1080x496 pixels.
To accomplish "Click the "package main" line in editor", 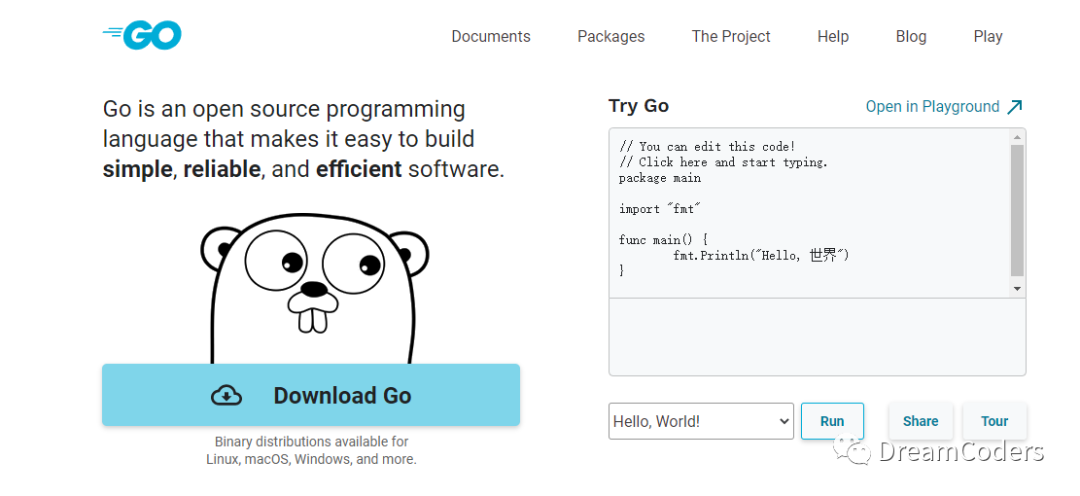I will [x=660, y=178].
